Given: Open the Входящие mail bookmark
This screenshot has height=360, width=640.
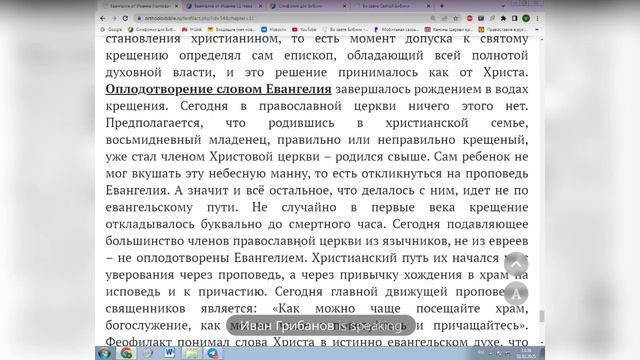Looking at the screenshot, I should 231,29.
